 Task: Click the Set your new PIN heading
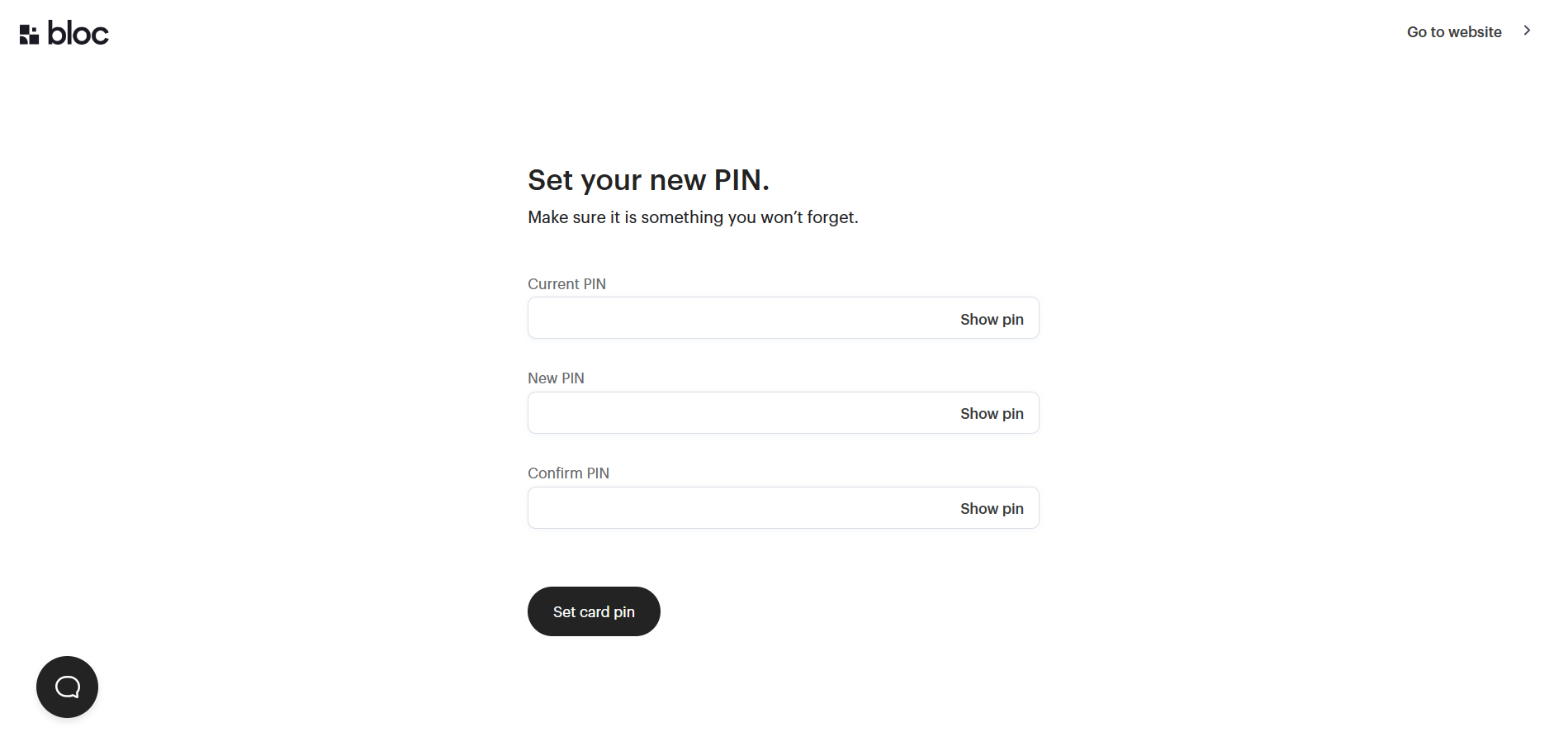(648, 179)
